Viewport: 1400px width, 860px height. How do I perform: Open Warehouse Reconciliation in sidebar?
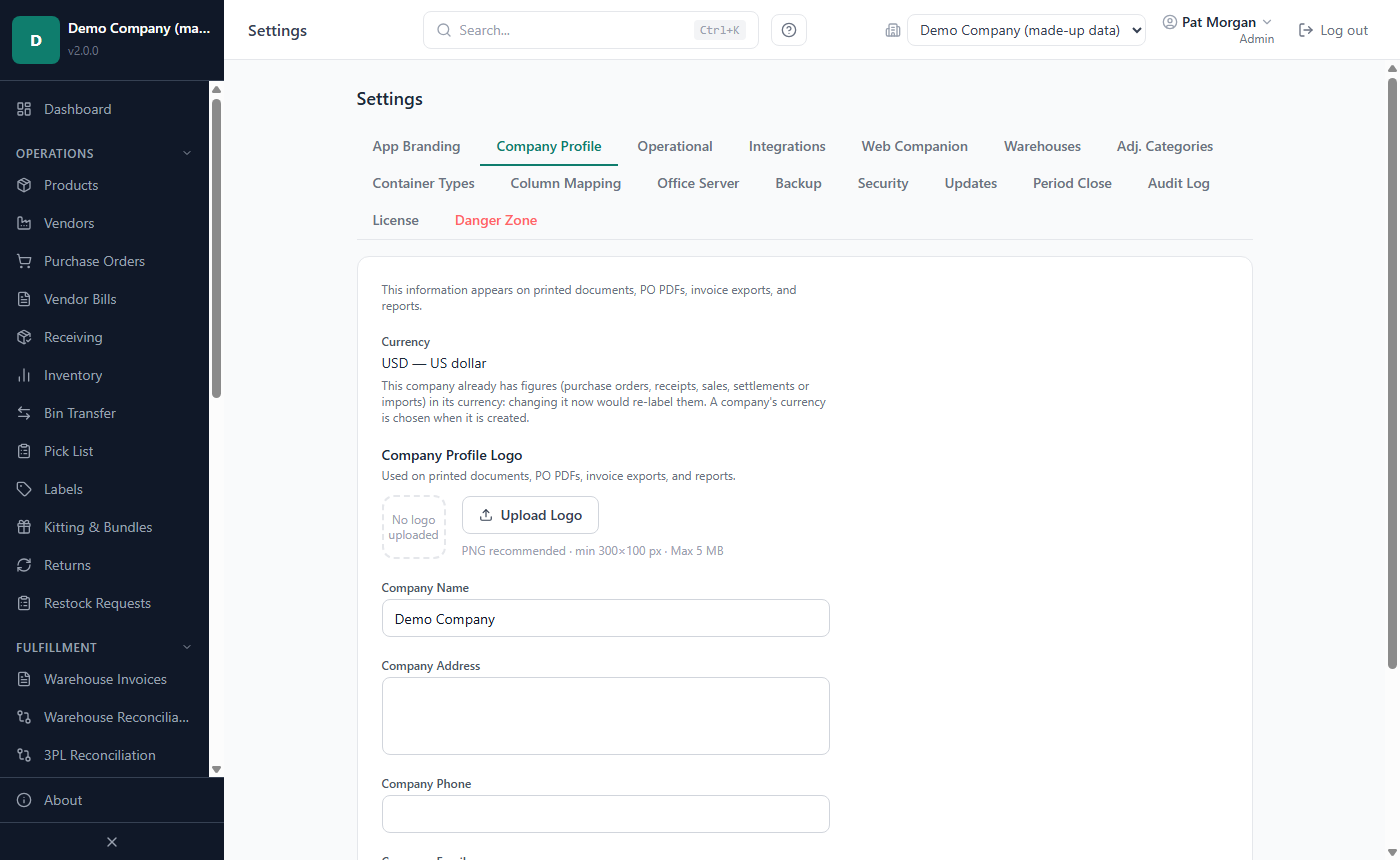pos(104,717)
